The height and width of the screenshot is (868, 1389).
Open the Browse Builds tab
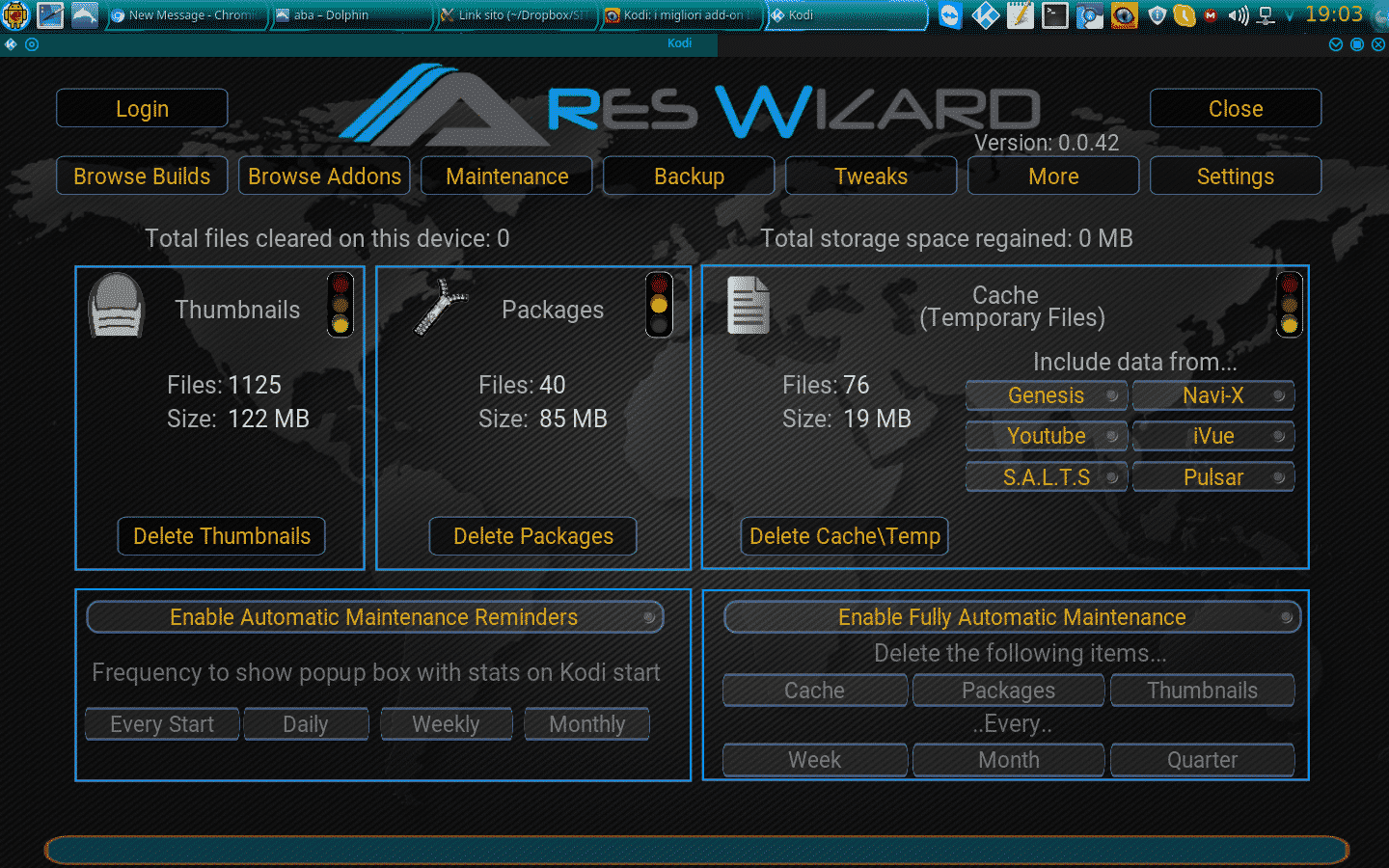tap(142, 176)
